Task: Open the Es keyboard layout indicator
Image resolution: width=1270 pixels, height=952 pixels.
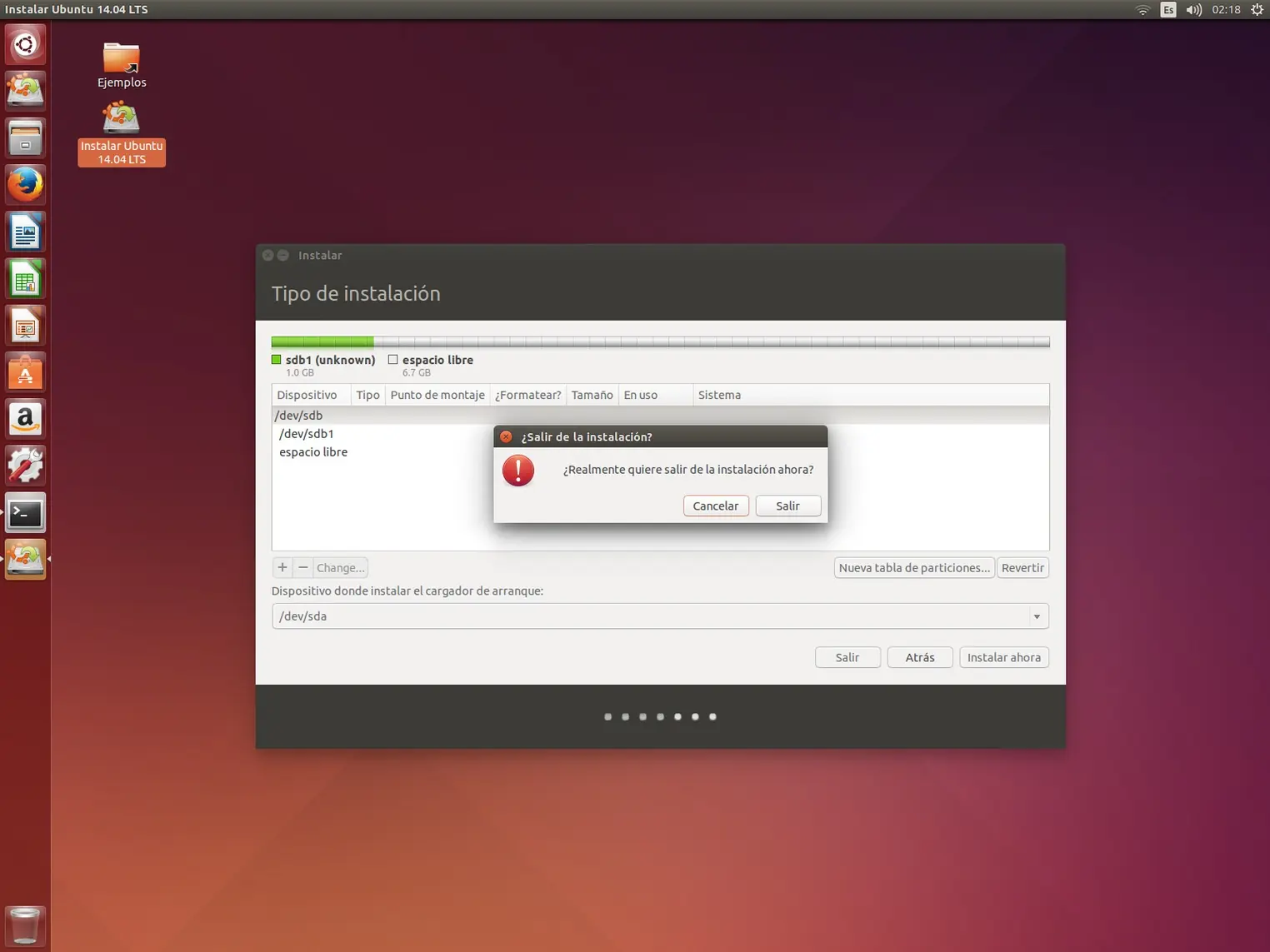Action: point(1168,10)
